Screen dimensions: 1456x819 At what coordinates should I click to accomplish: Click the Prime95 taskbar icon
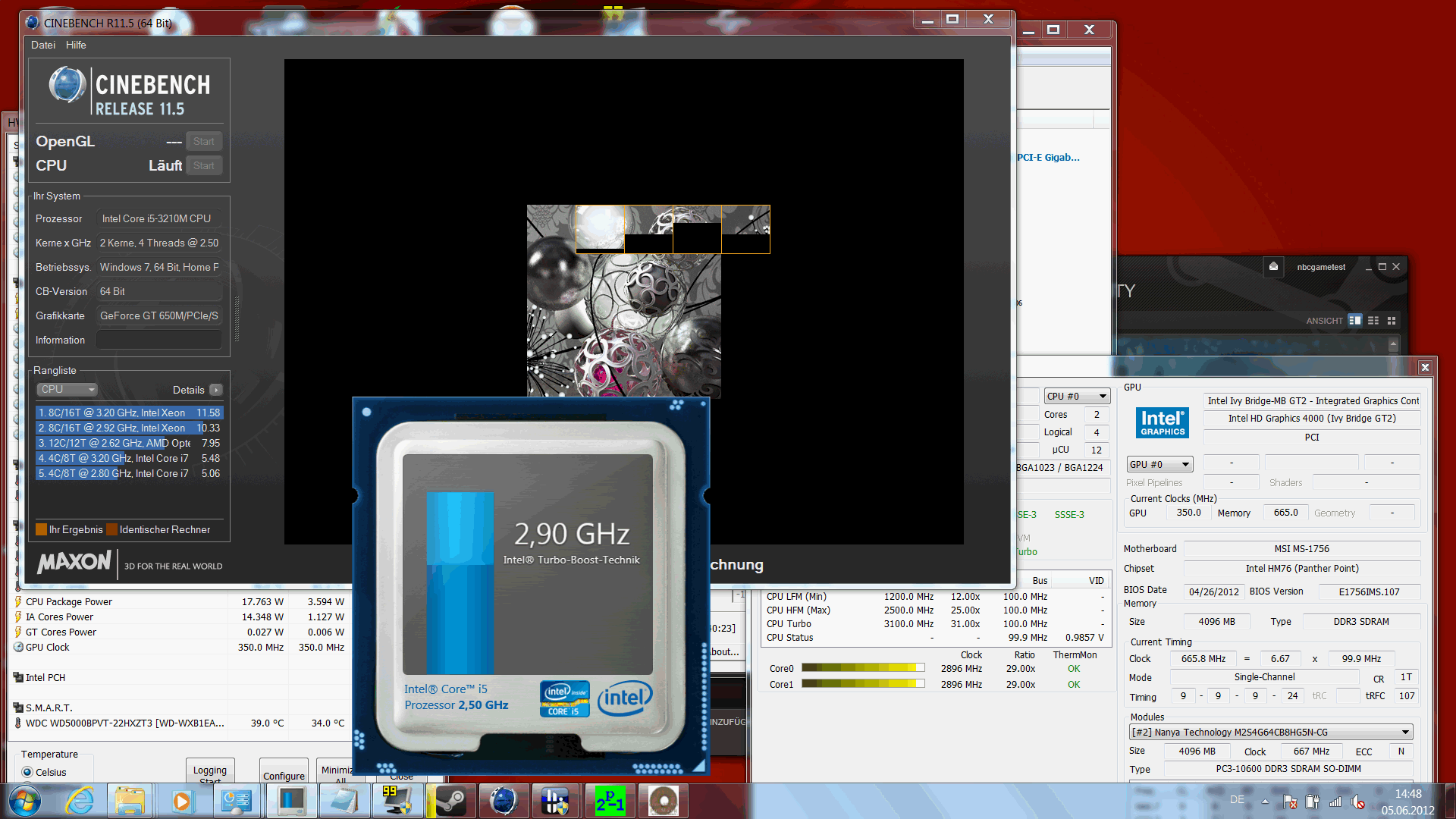(x=610, y=801)
